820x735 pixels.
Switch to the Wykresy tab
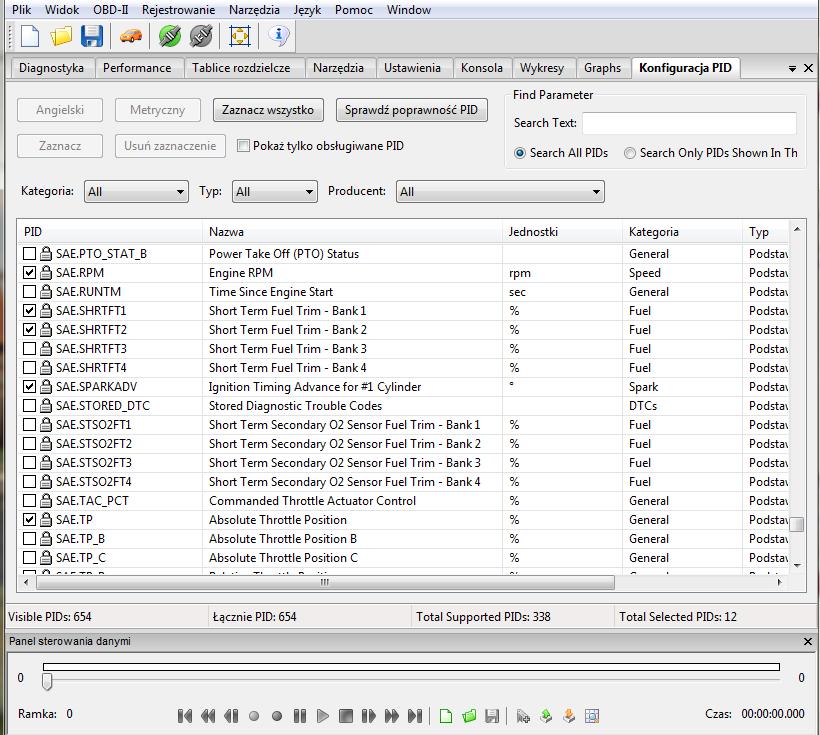(542, 68)
